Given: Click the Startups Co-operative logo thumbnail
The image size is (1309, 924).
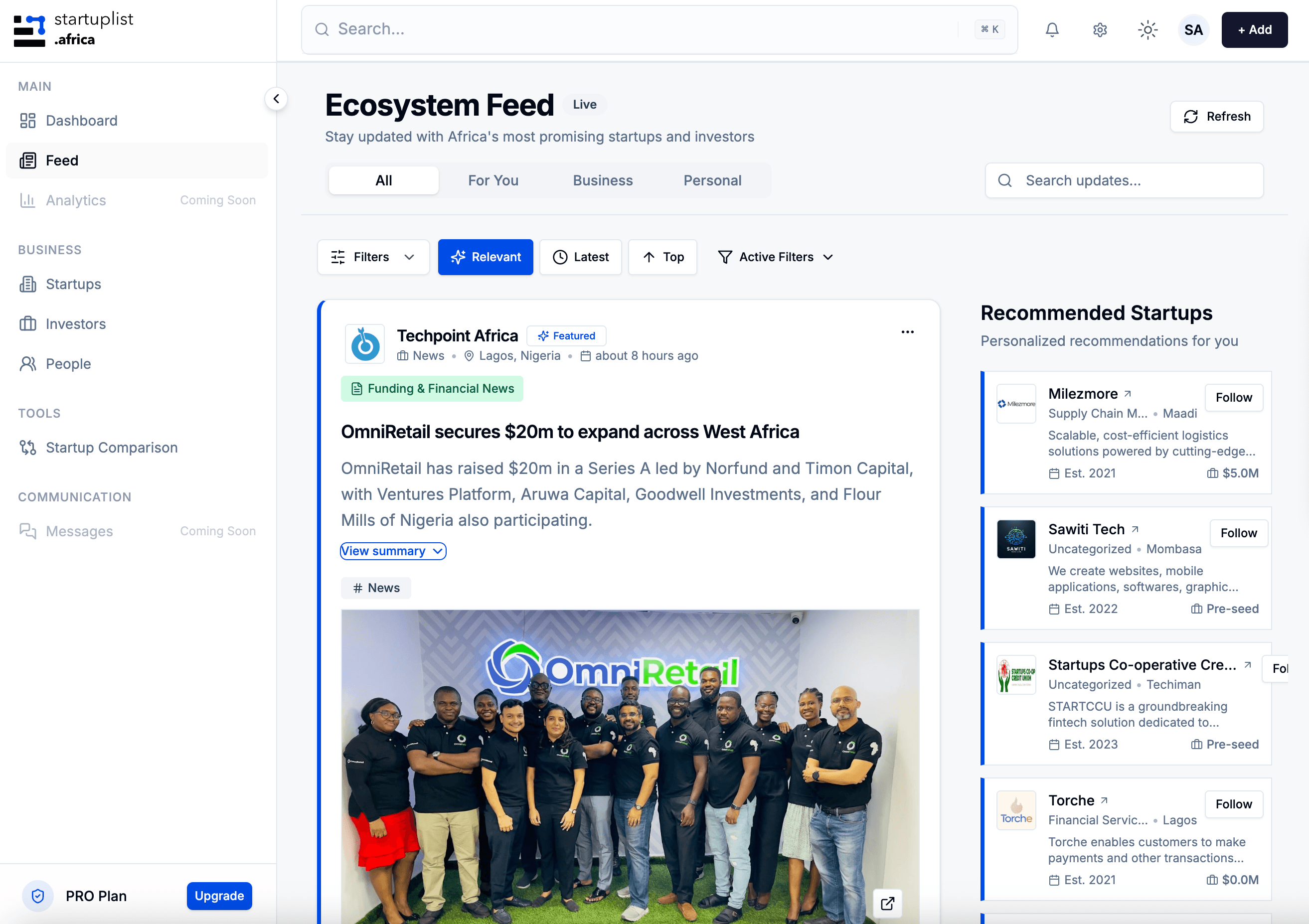Looking at the screenshot, I should pyautogui.click(x=1016, y=675).
